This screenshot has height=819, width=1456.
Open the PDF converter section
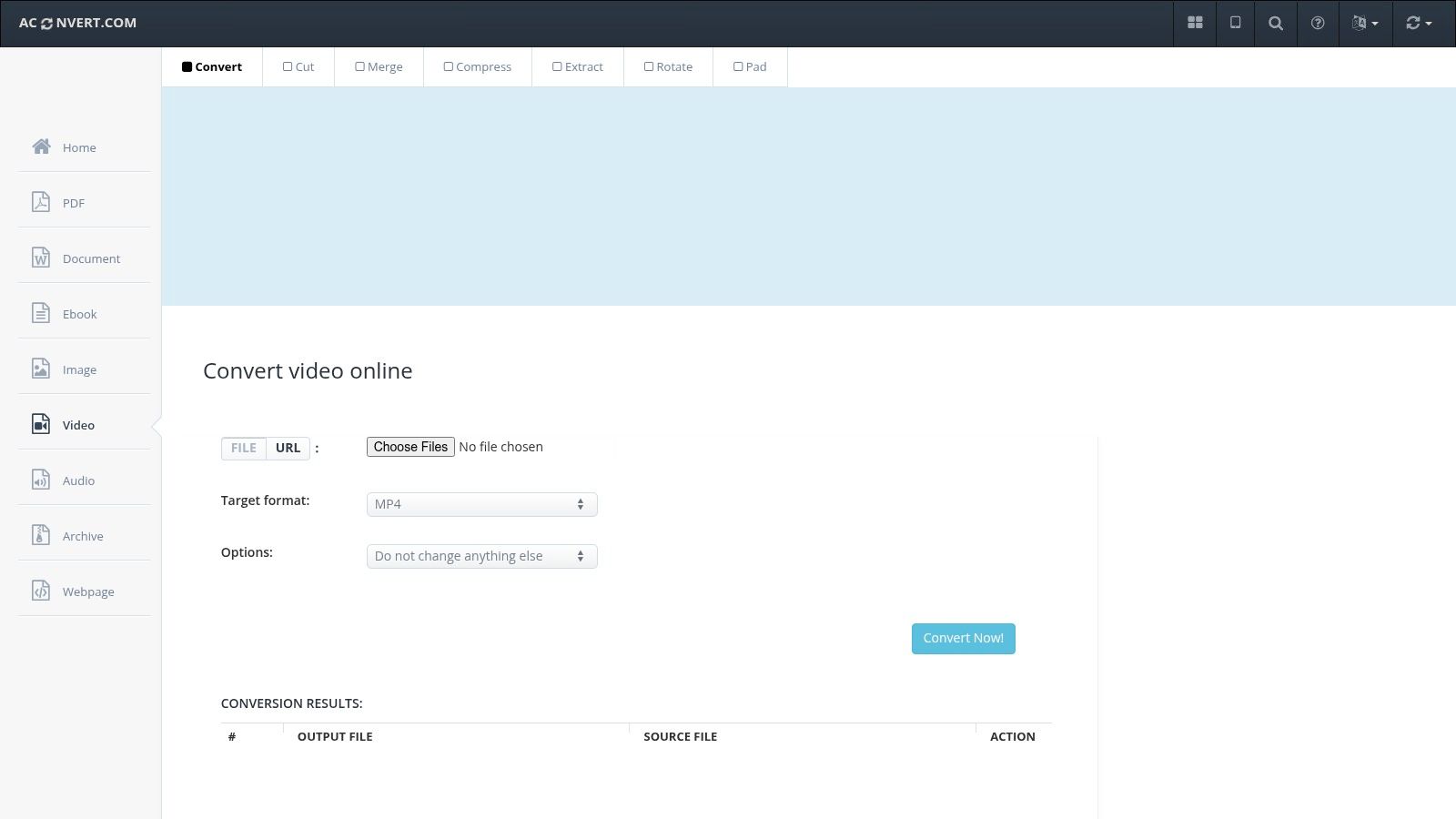pyautogui.click(x=84, y=203)
